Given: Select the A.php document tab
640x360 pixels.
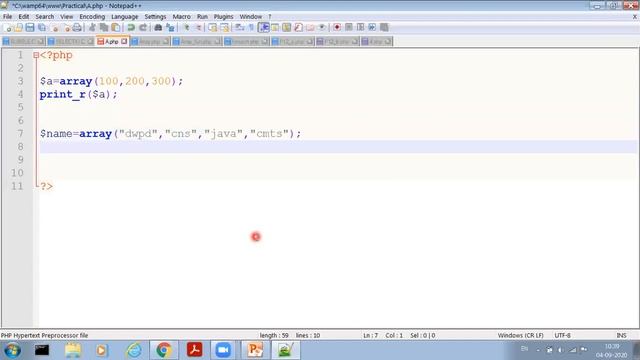Looking at the screenshot, I should tap(111, 42).
